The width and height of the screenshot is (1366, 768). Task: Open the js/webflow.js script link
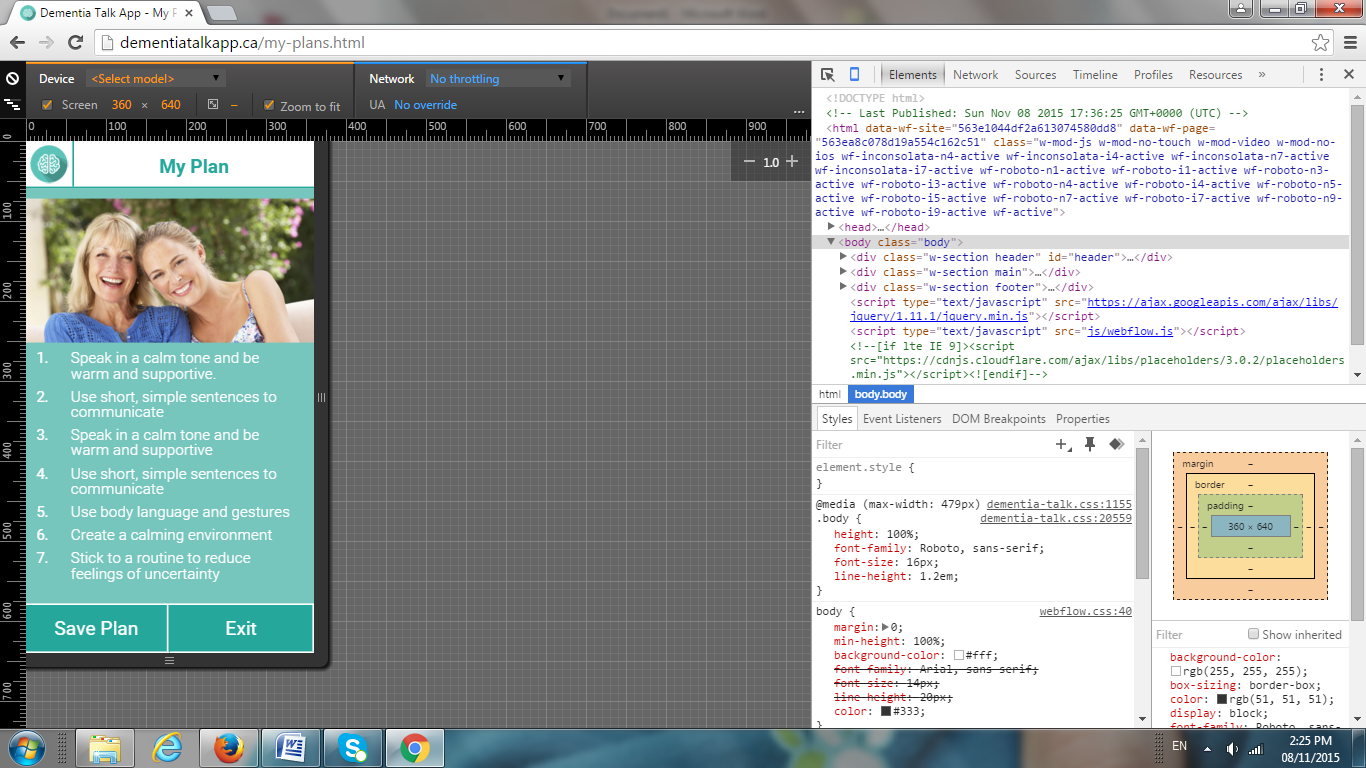click(x=1130, y=331)
